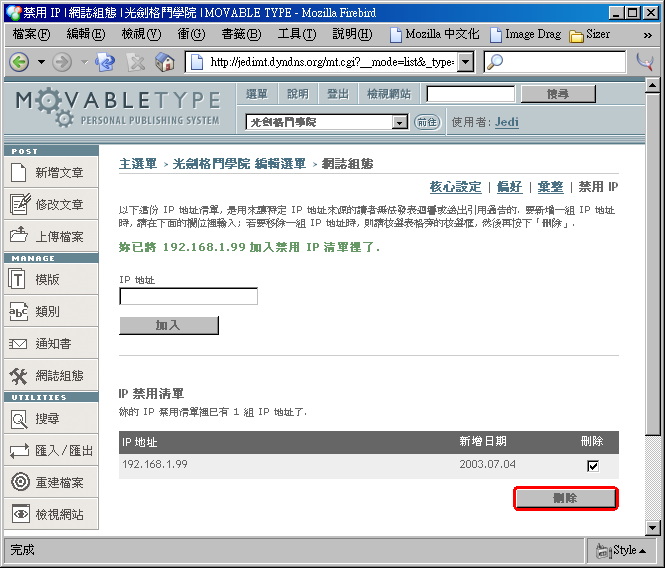
Task: Open the Sizer bookmark folder
Action: point(590,35)
